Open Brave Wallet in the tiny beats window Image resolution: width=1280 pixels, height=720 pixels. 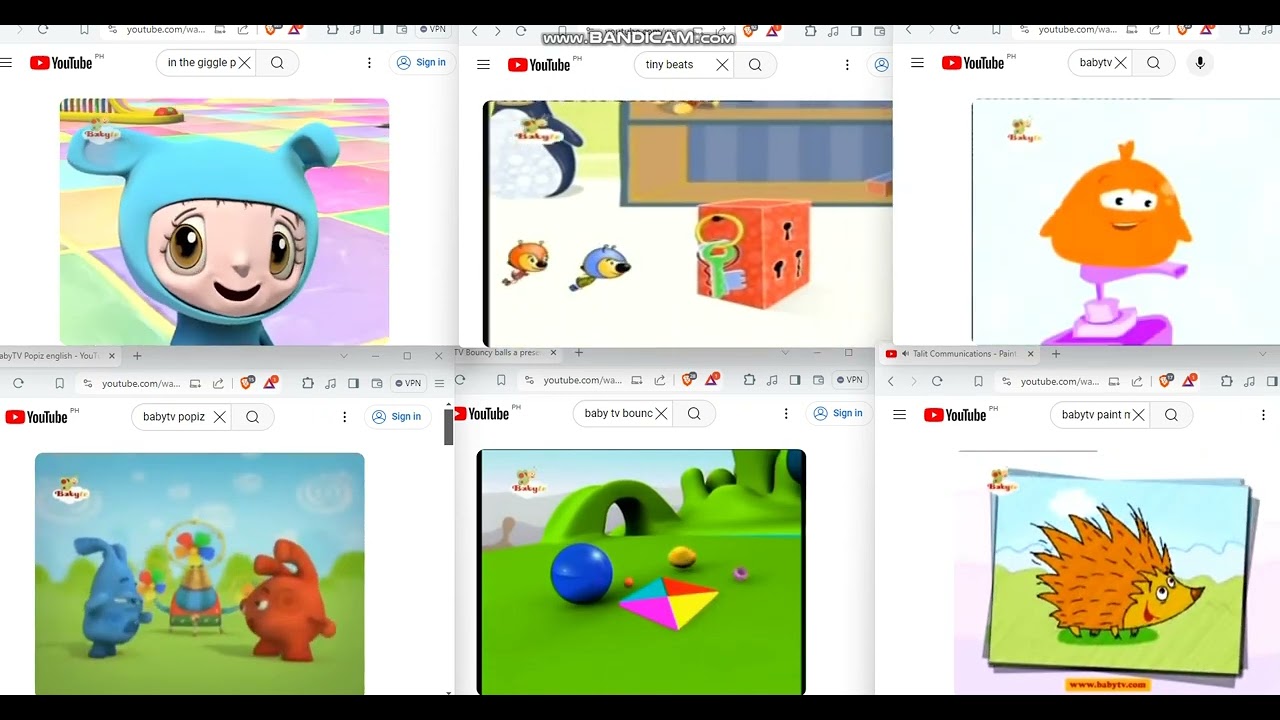[x=880, y=31]
